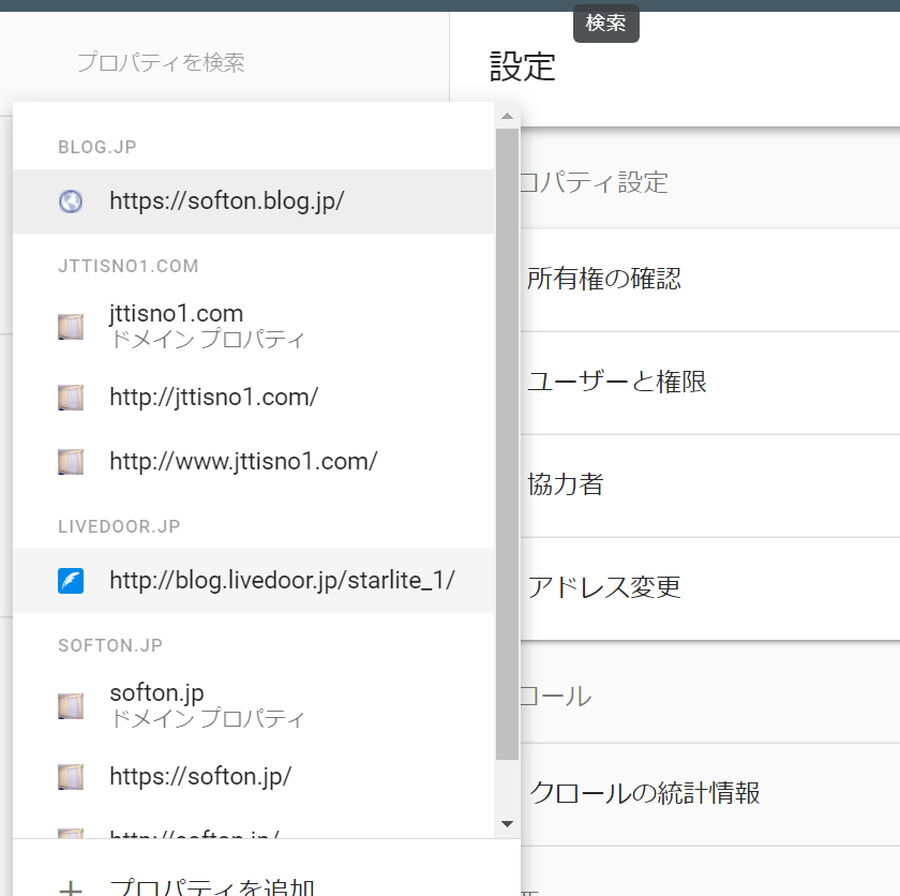Open 協力者 settings row
This screenshot has width=900, height=896.
[709, 486]
